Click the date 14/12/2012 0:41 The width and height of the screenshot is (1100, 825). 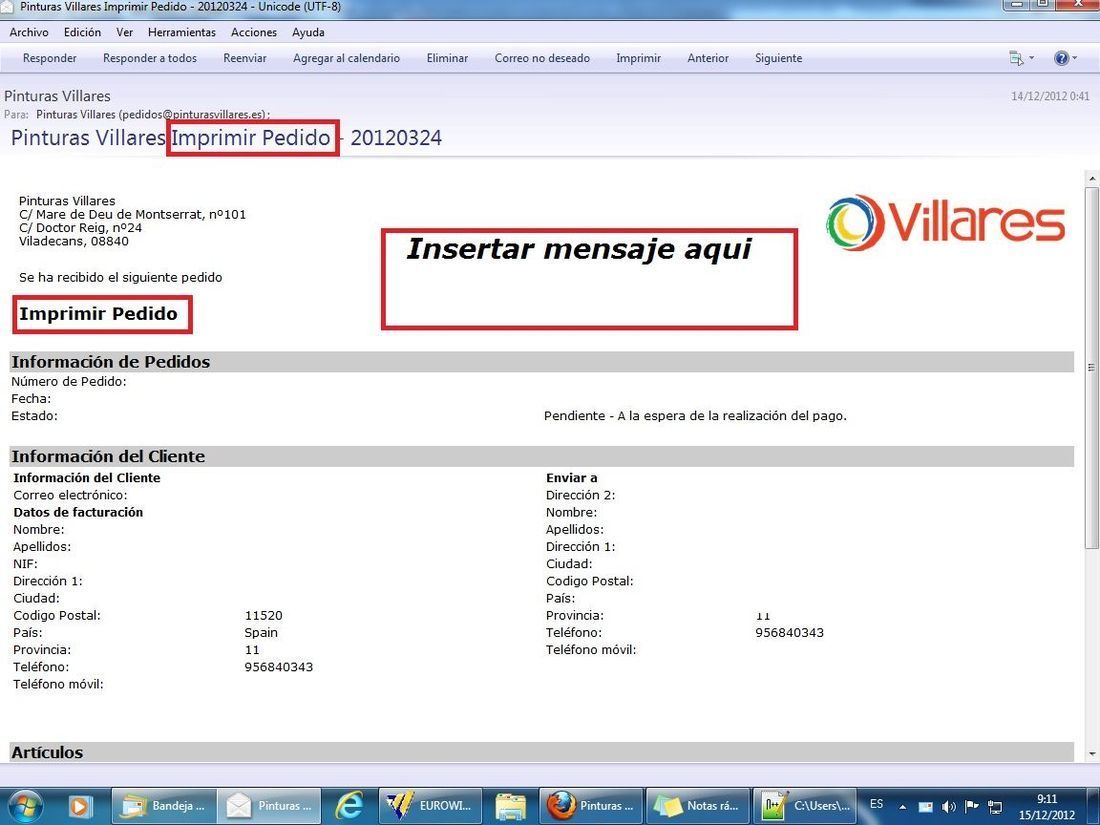[x=1049, y=96]
